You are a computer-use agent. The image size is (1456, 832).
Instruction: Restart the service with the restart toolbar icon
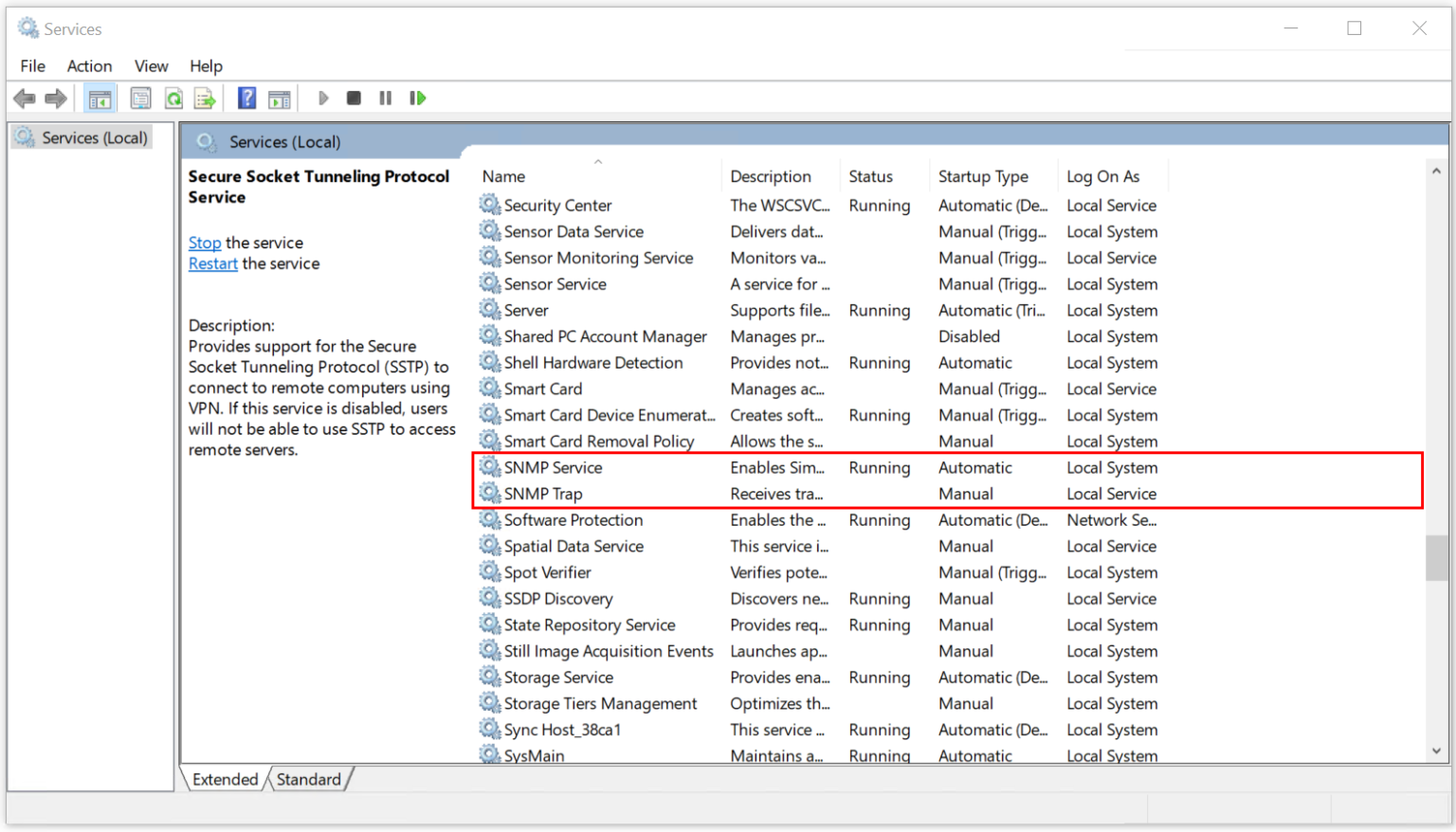click(417, 98)
